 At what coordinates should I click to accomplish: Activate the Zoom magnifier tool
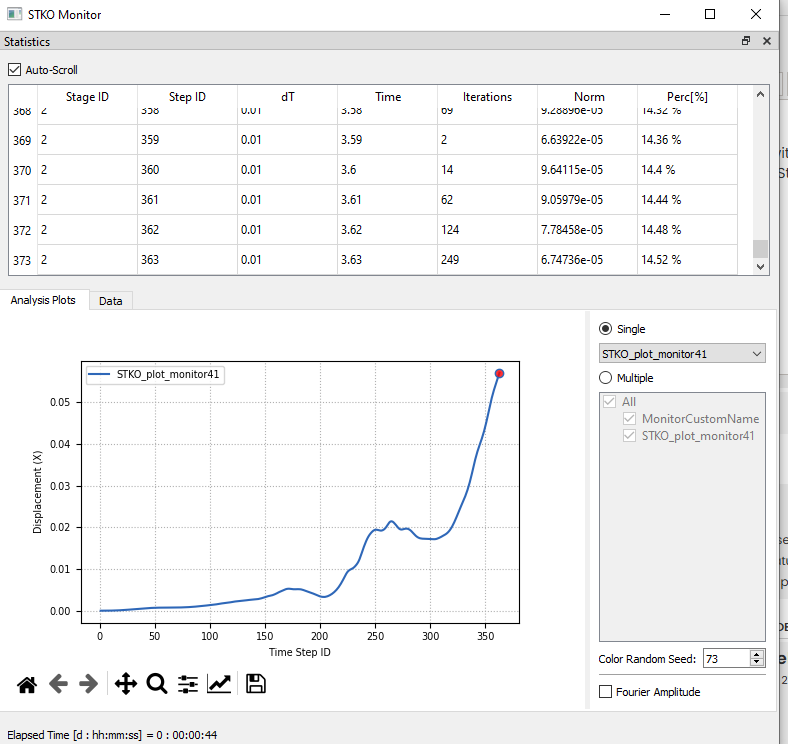coord(157,684)
